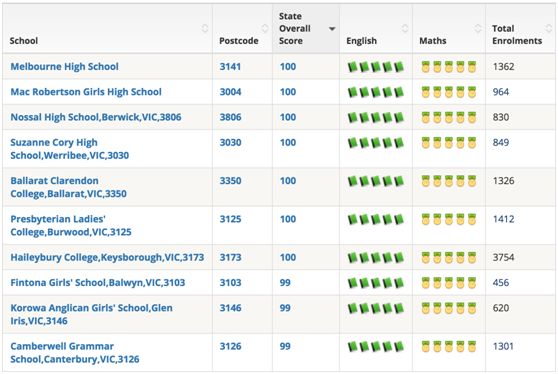Click Nossal High School English book icons
The height and width of the screenshot is (374, 558).
click(376, 117)
